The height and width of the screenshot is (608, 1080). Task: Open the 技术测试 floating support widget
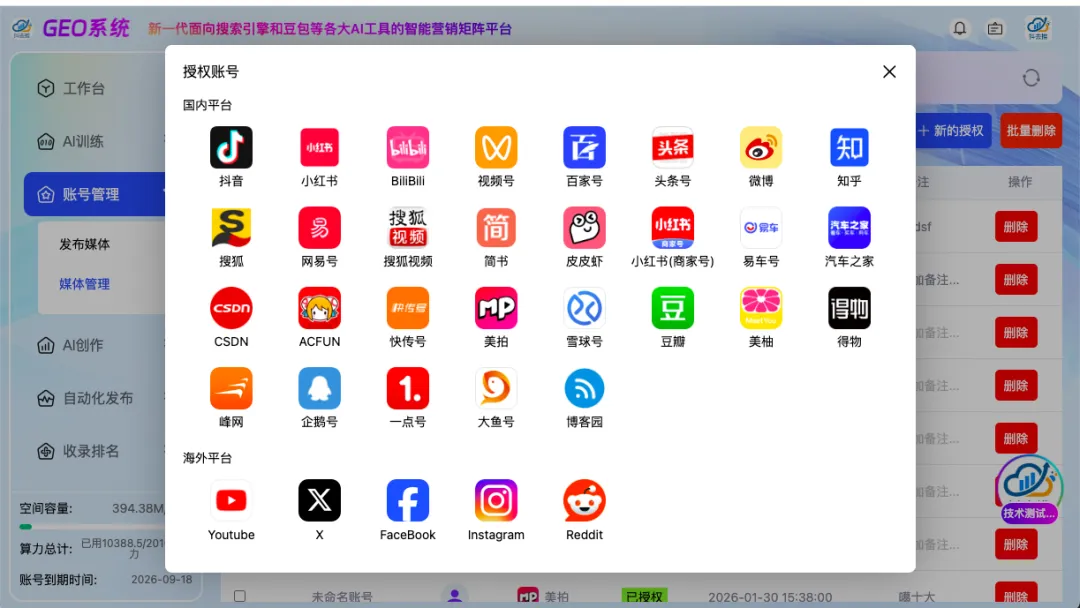[x=1029, y=489]
